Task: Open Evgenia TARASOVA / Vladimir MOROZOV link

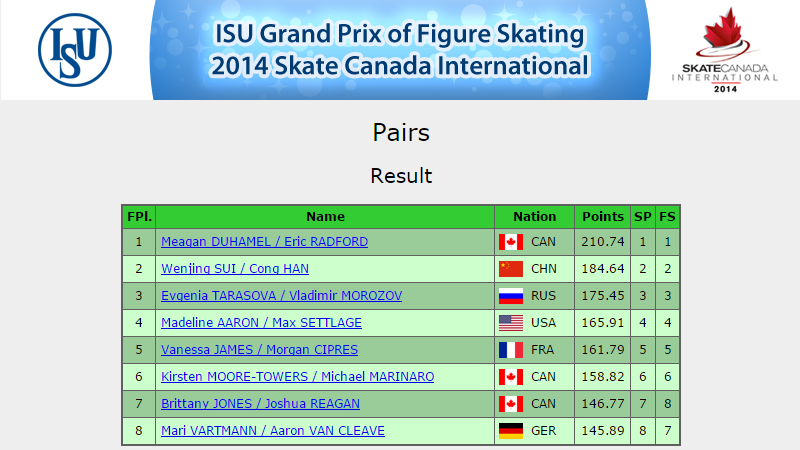Action: [281, 296]
